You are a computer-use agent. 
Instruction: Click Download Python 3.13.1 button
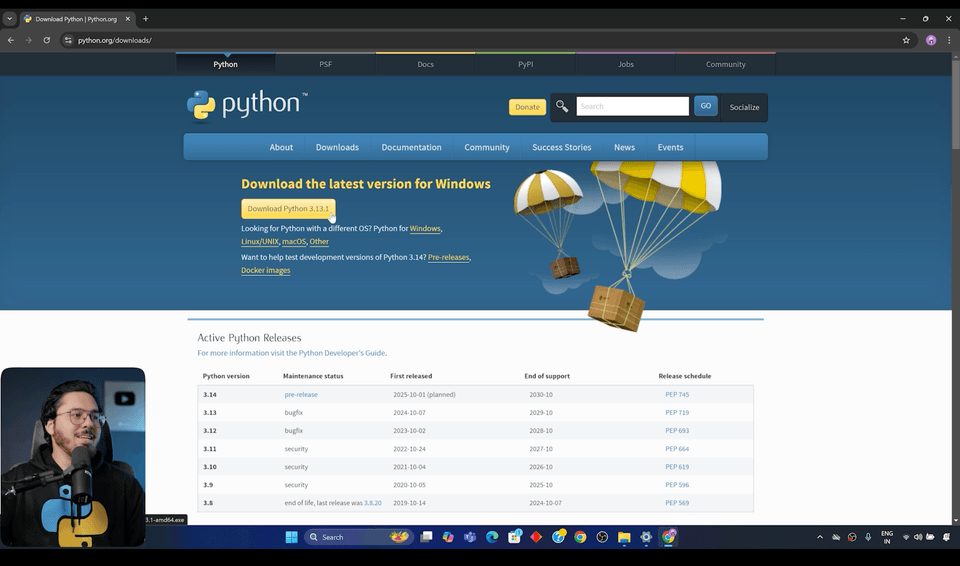tap(288, 208)
